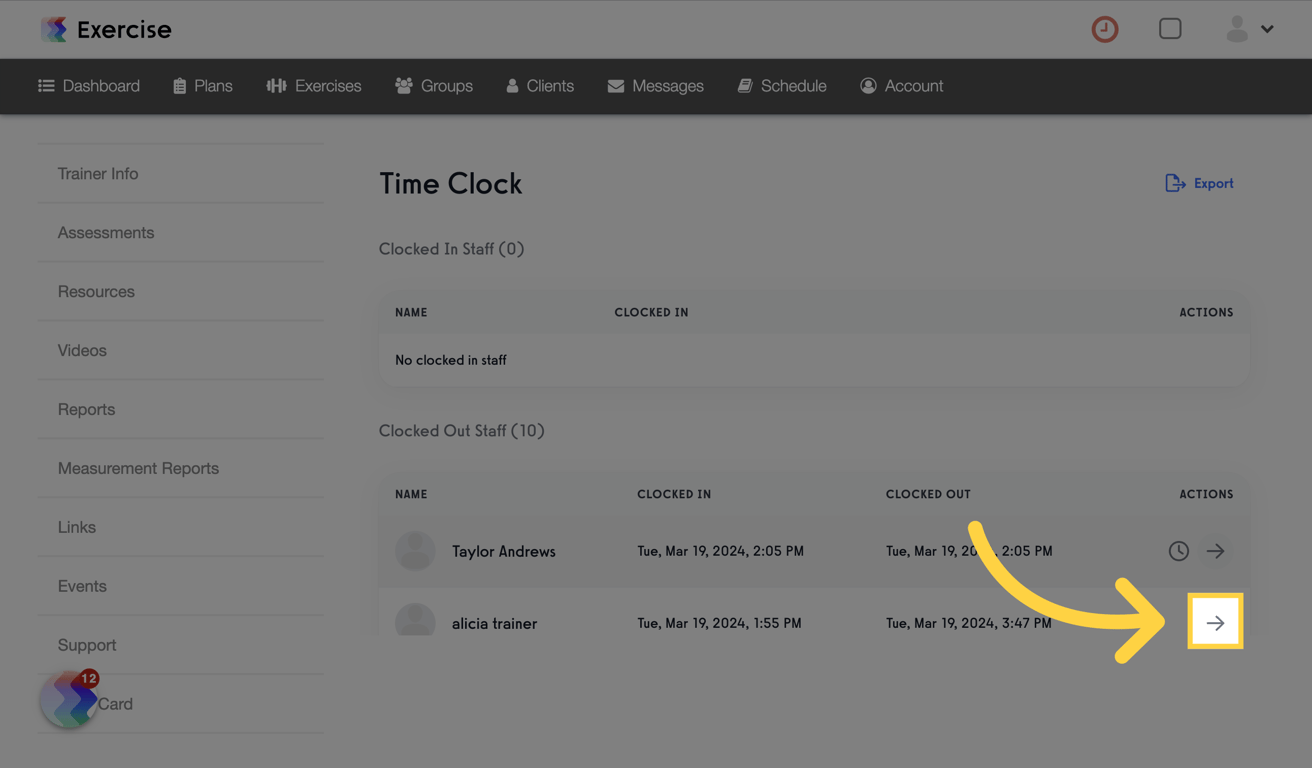Viewport: 1312px width, 768px height.
Task: Expand the account dropdown chevron
Action: [x=1266, y=29]
